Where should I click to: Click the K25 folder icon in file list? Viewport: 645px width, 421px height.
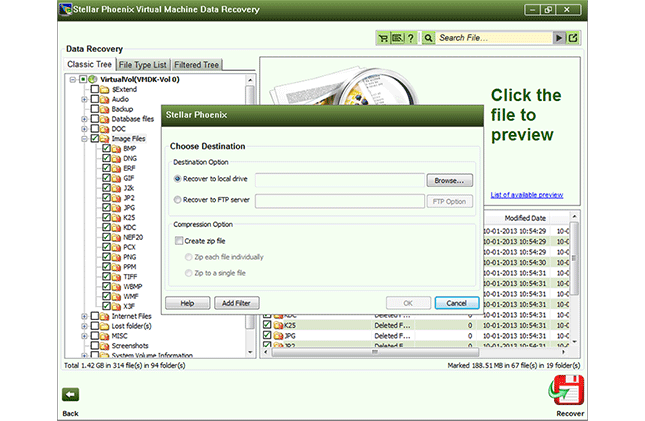[278, 325]
